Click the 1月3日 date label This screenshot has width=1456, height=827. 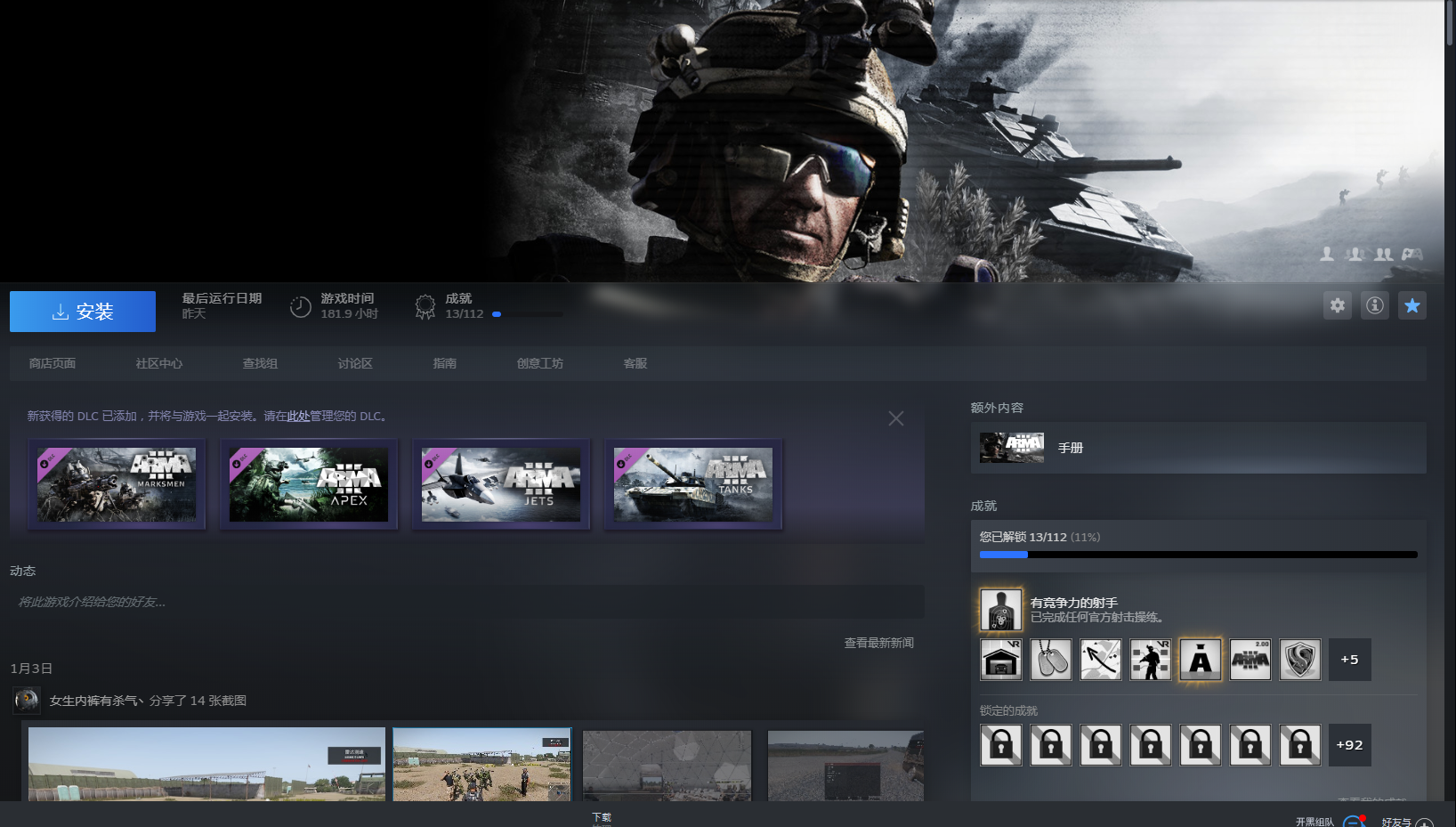point(31,668)
